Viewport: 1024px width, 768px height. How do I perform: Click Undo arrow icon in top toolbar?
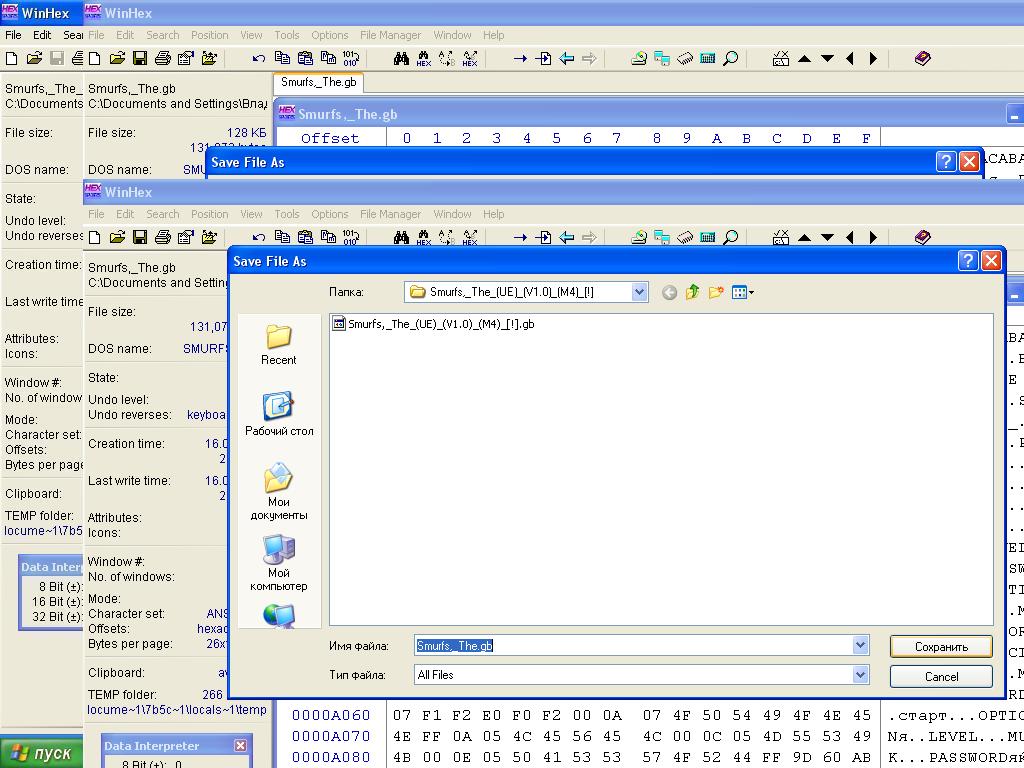click(259, 59)
